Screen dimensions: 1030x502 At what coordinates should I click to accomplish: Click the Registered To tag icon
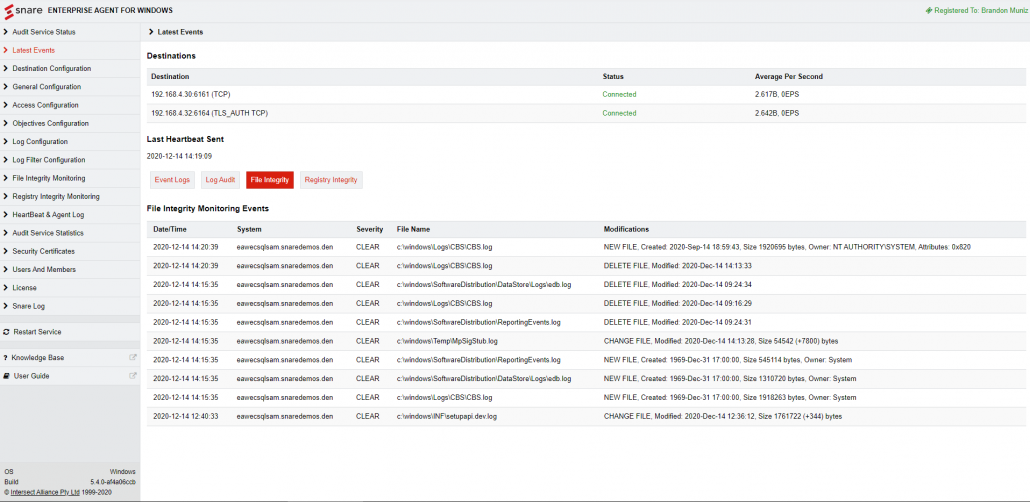click(x=929, y=11)
